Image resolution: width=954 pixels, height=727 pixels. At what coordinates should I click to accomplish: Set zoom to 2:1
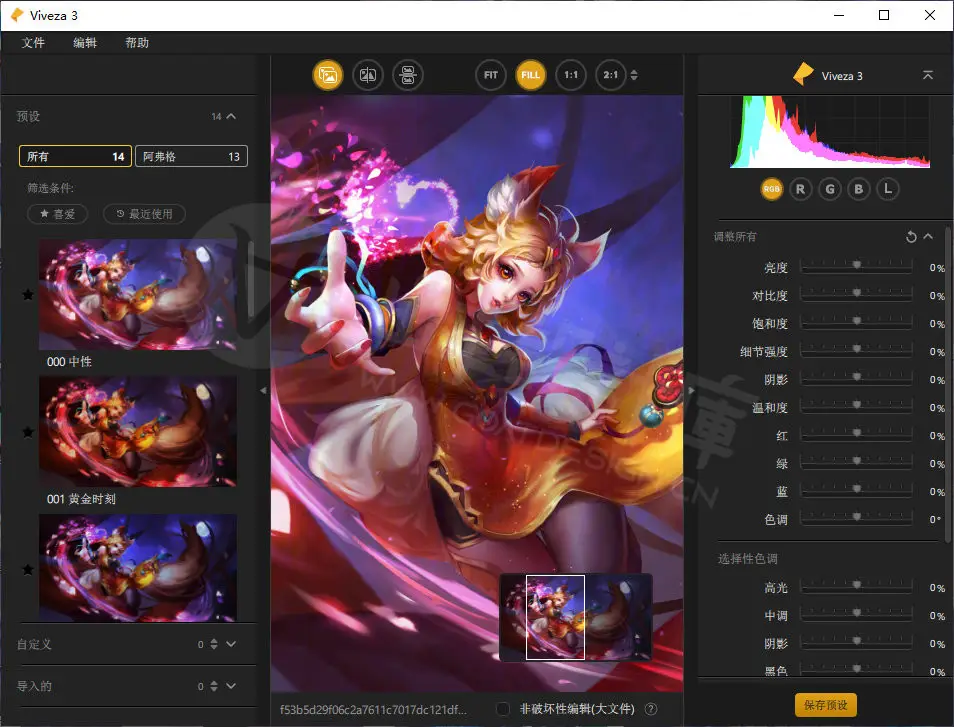610,75
